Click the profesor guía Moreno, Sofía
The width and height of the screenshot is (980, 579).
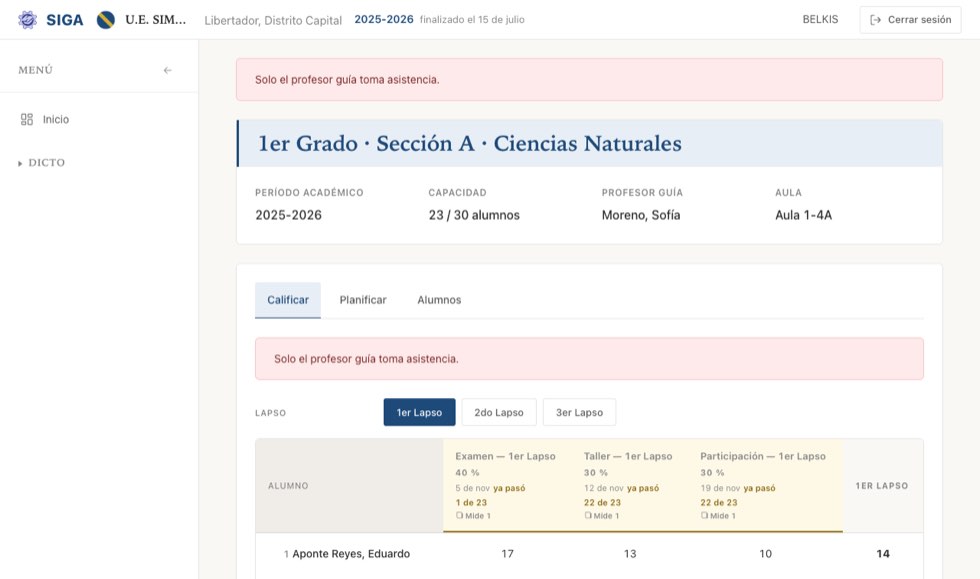[x=641, y=215]
